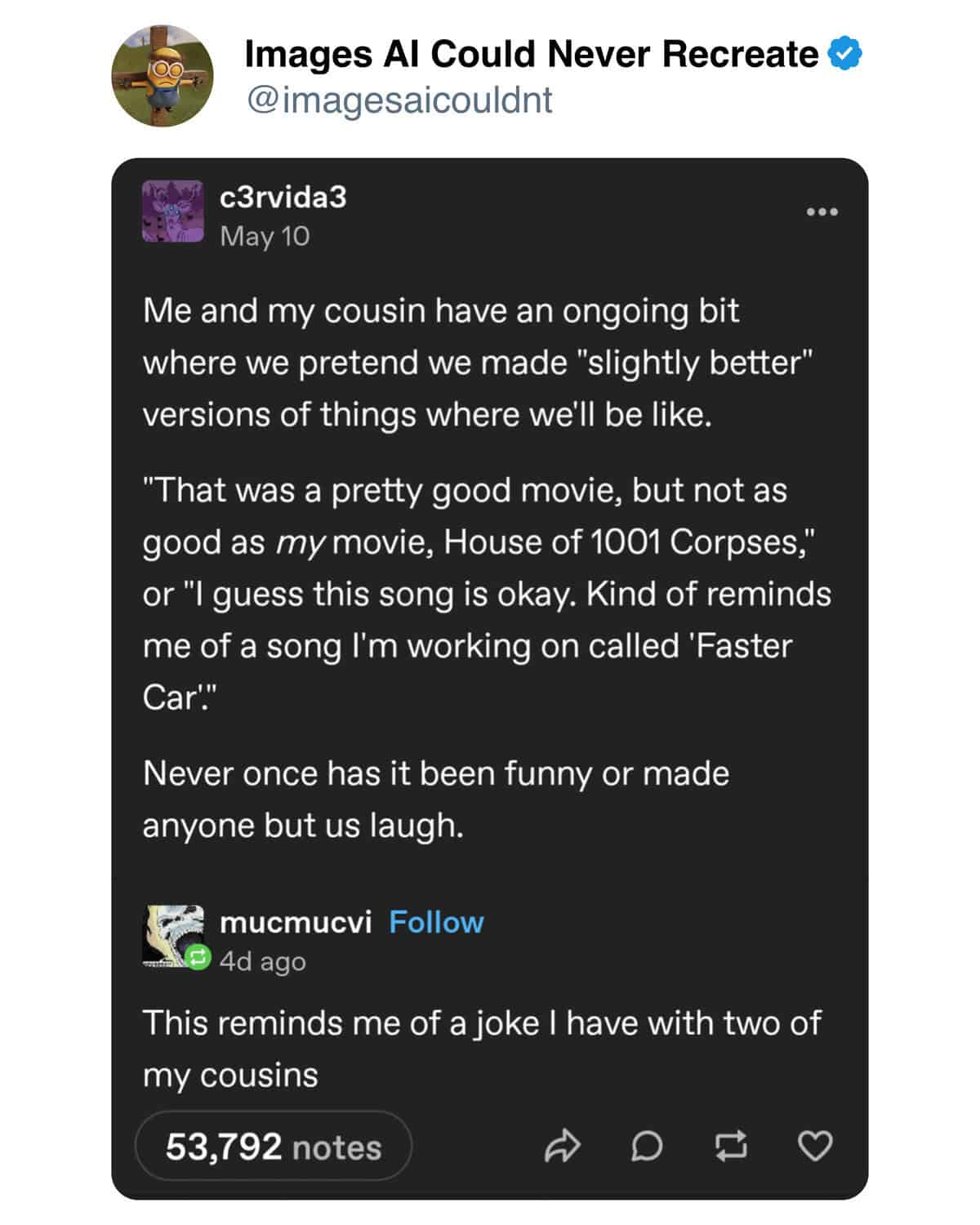The height and width of the screenshot is (1225, 980).
Task: Reblog the post with the arrows icon
Action: click(x=731, y=1147)
